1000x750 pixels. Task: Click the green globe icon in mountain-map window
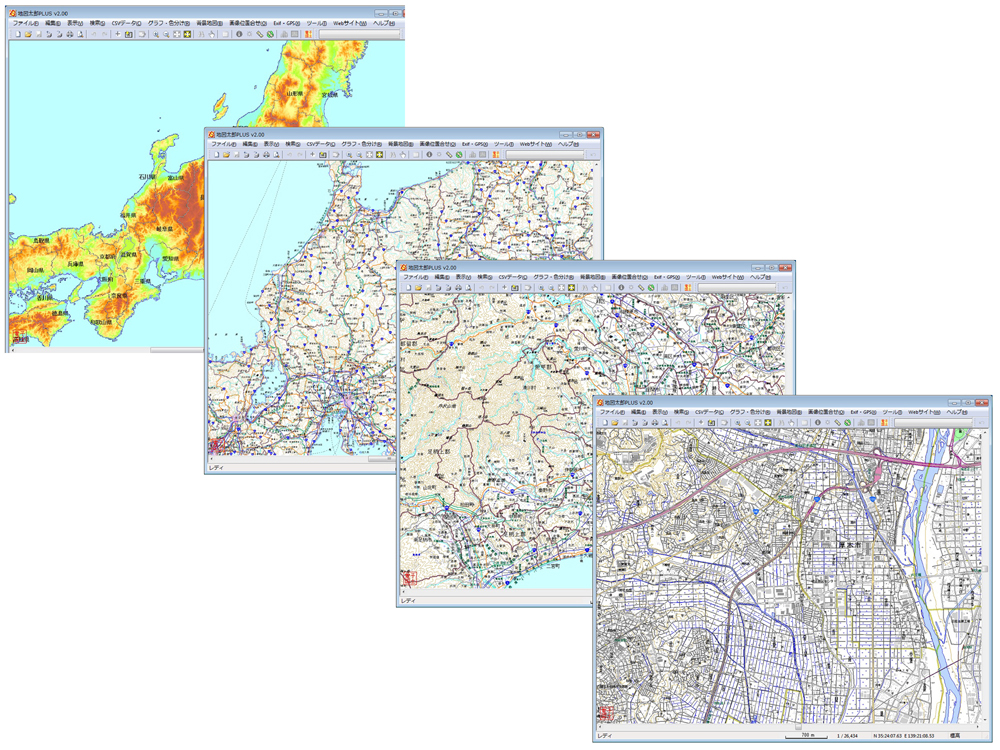pyautogui.click(x=651, y=288)
